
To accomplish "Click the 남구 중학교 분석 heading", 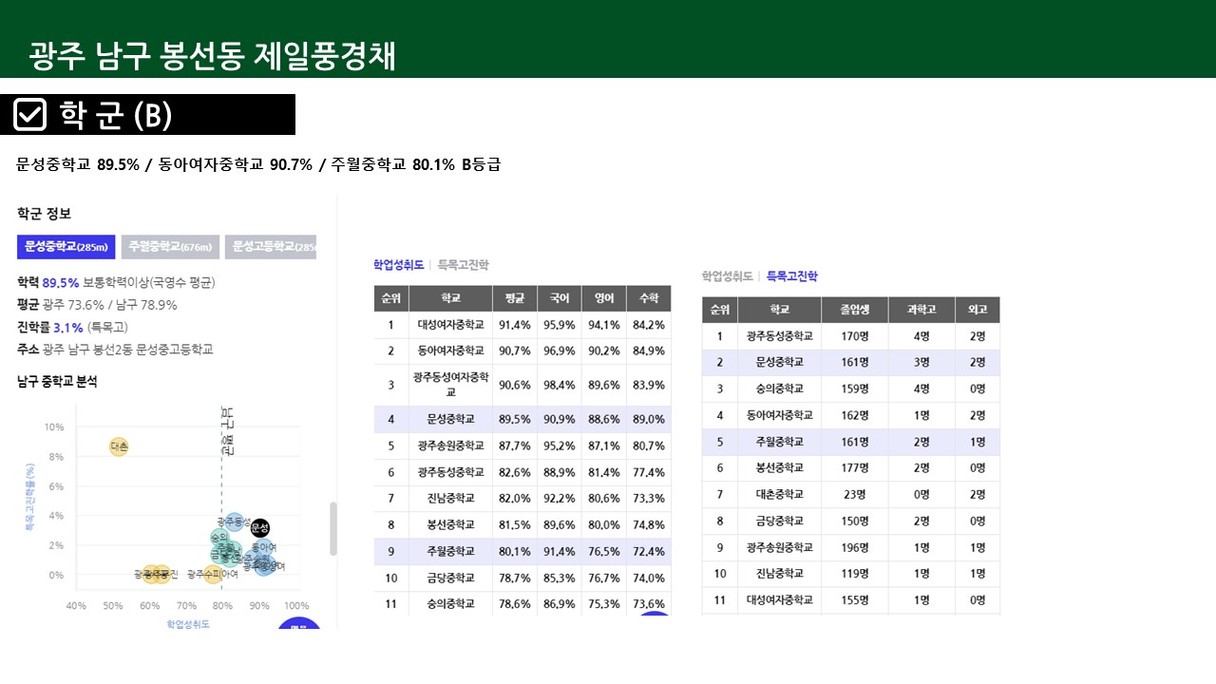I will [57, 381].
